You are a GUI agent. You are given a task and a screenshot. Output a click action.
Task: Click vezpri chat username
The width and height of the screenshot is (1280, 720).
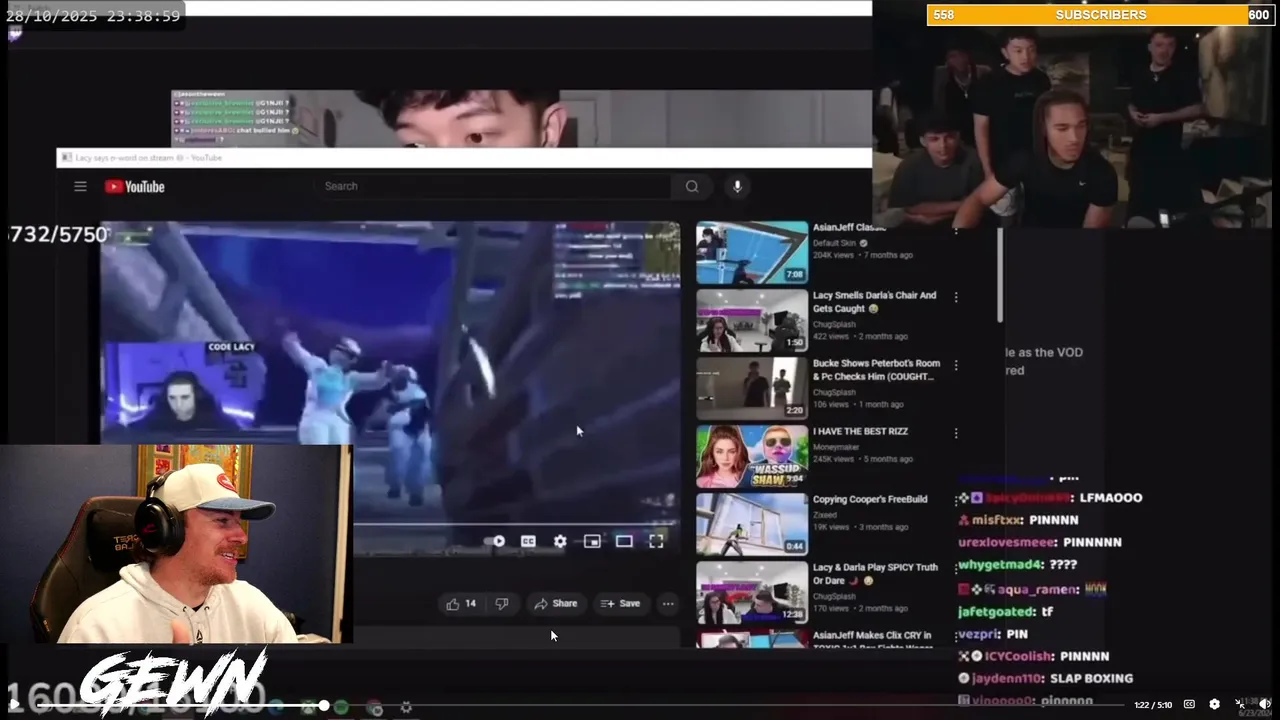pos(978,634)
